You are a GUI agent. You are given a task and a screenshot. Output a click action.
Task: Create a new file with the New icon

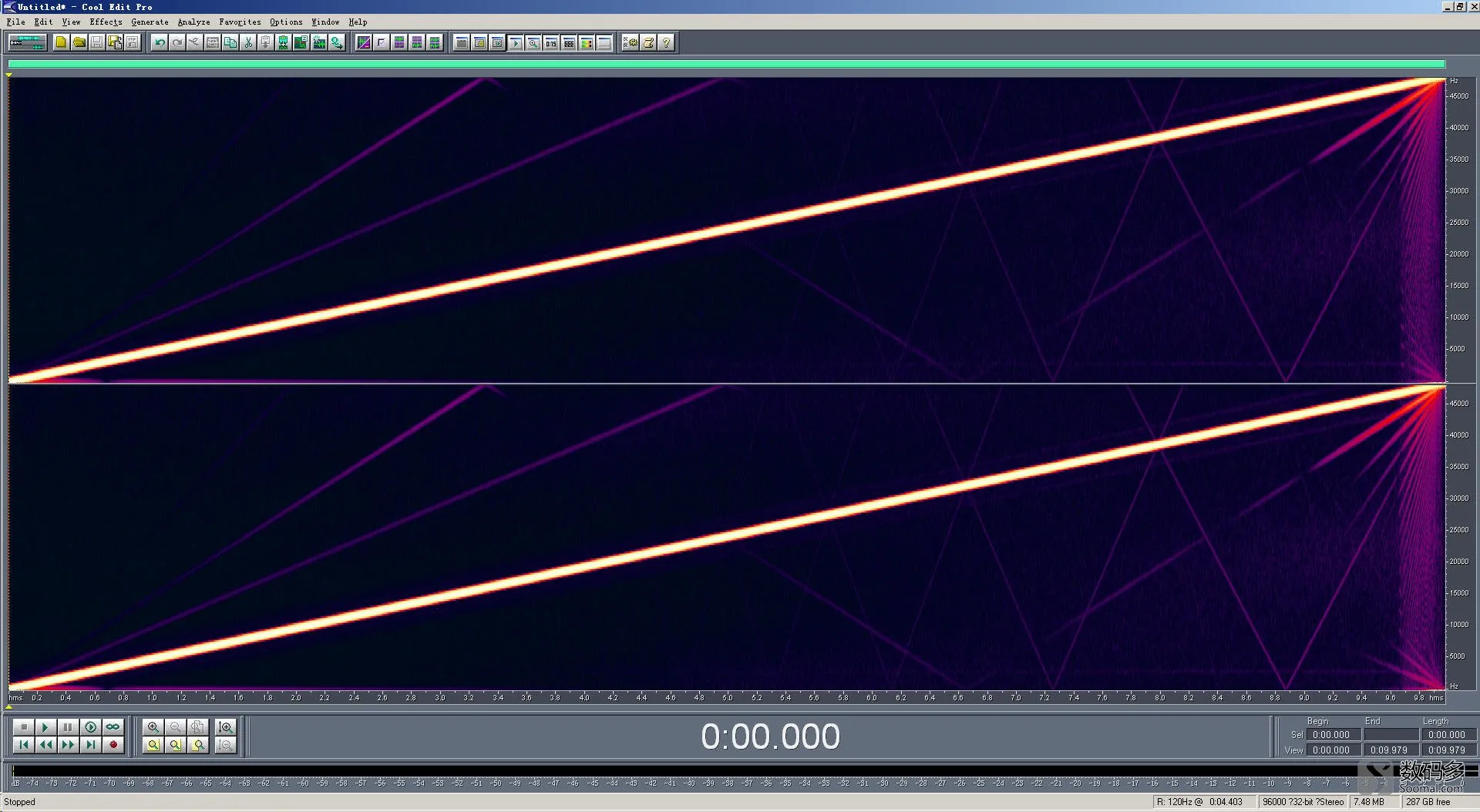(x=61, y=42)
